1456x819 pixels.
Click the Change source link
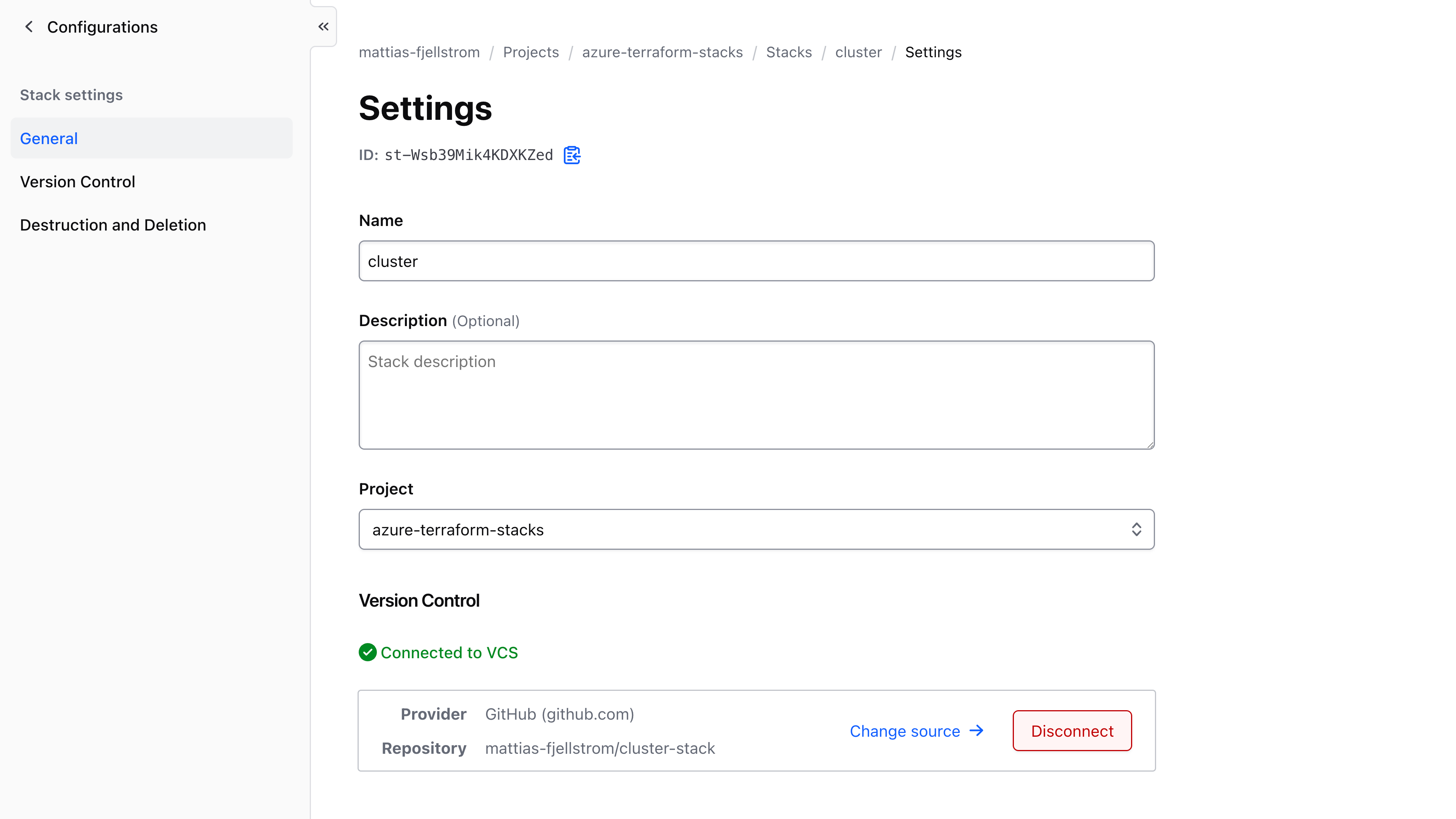(905, 730)
